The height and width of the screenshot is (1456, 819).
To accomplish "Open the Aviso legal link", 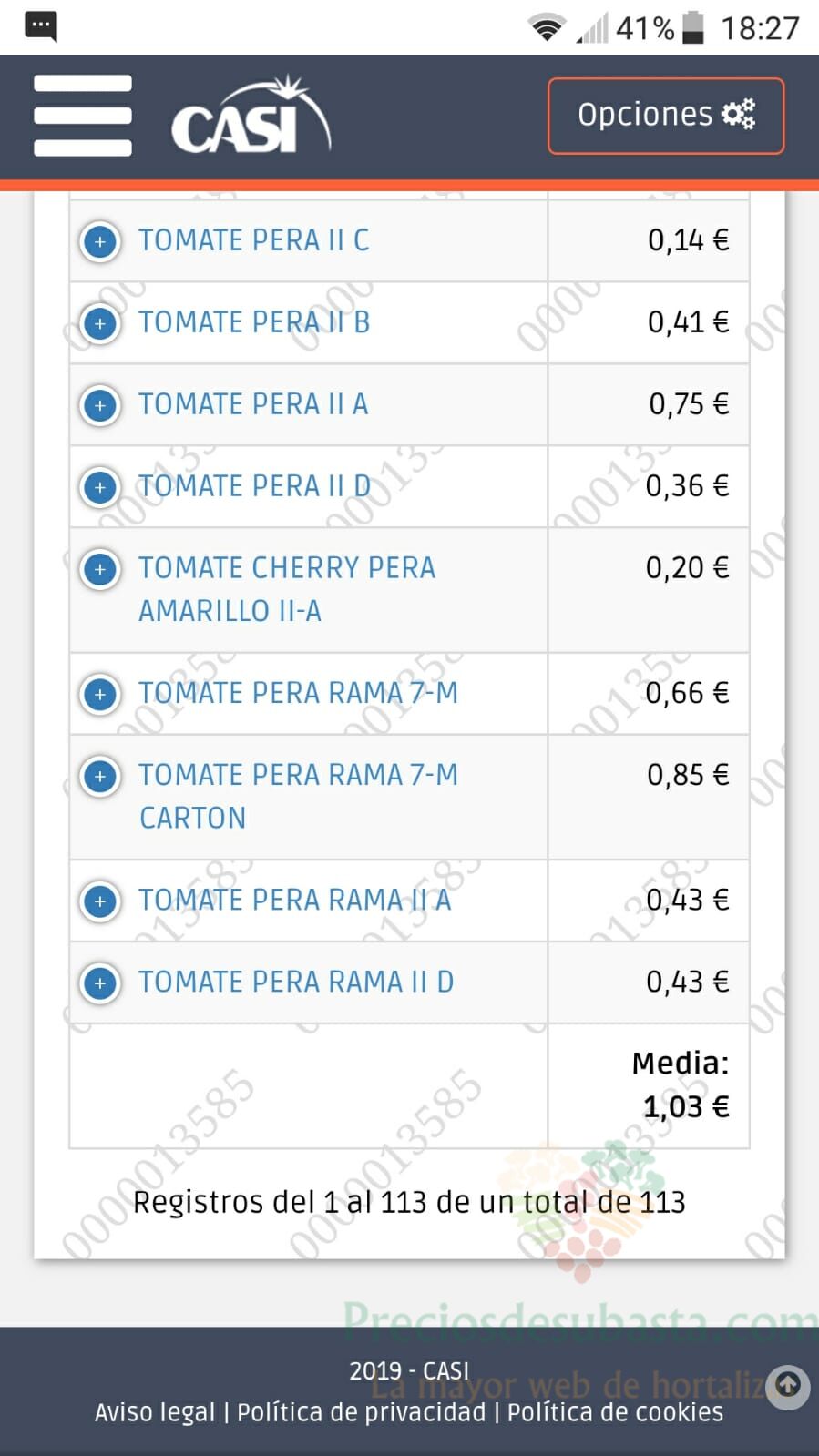I will coord(155,1412).
